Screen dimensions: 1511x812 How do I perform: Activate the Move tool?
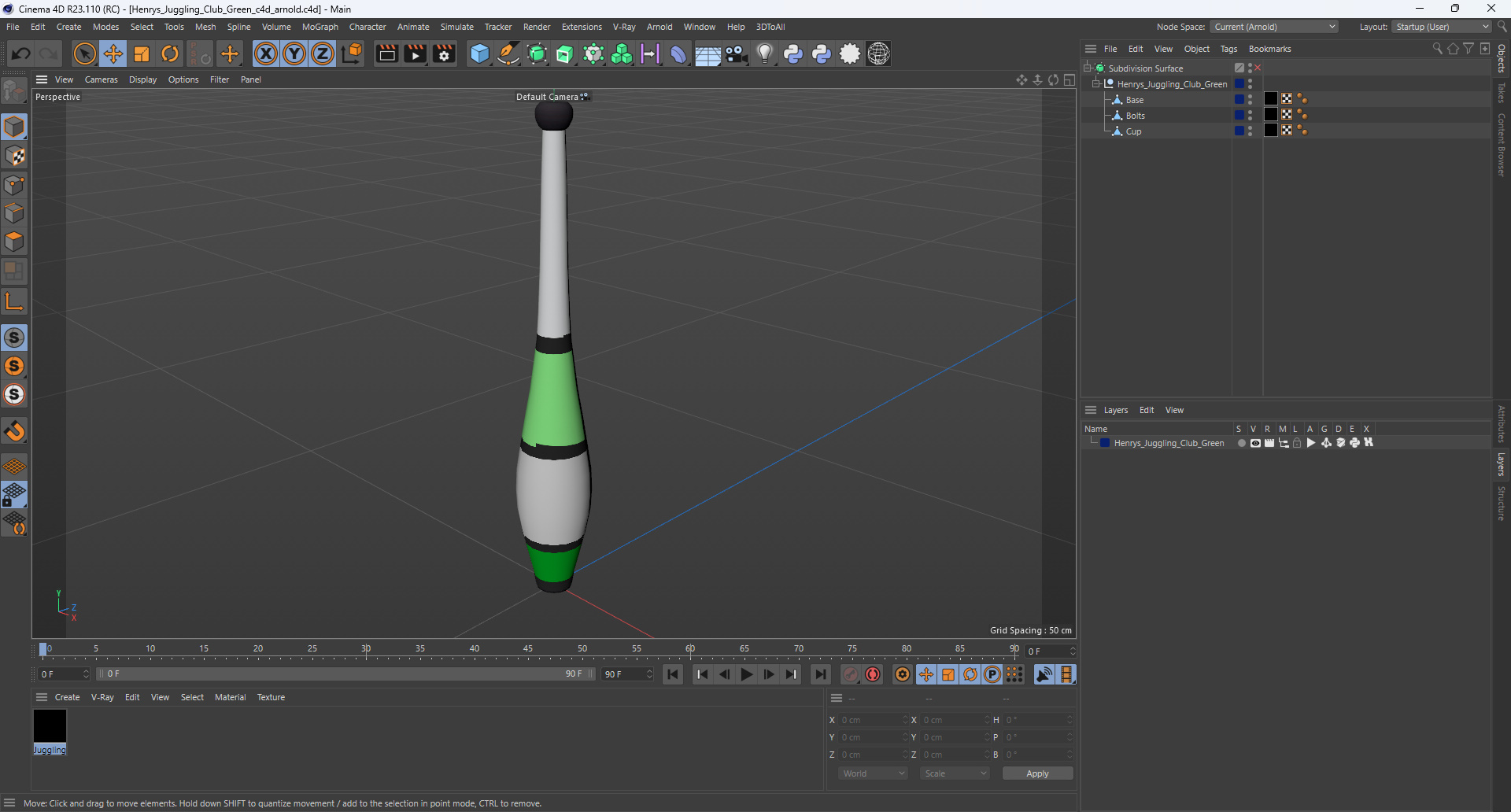point(113,54)
